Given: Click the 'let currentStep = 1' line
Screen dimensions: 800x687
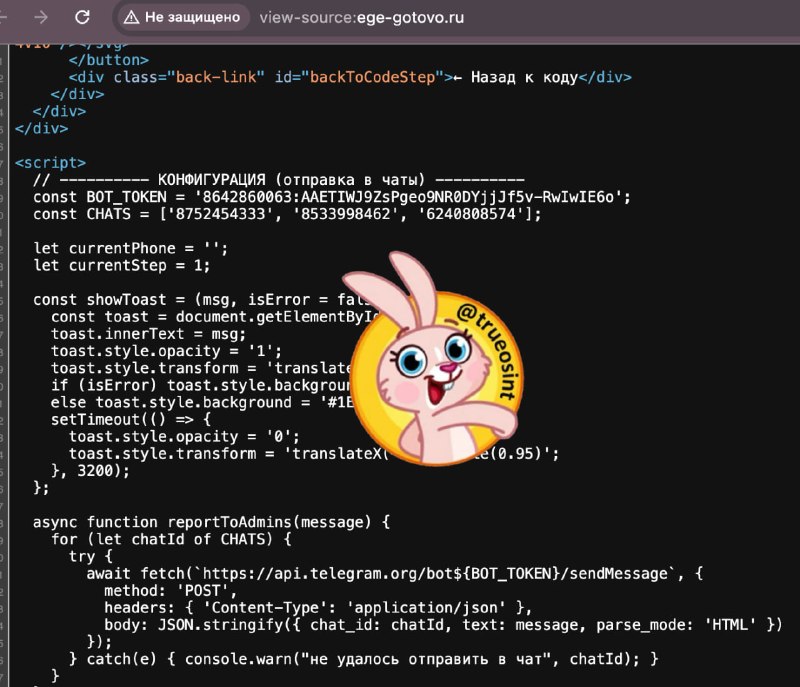Looking at the screenshot, I should 121,265.
